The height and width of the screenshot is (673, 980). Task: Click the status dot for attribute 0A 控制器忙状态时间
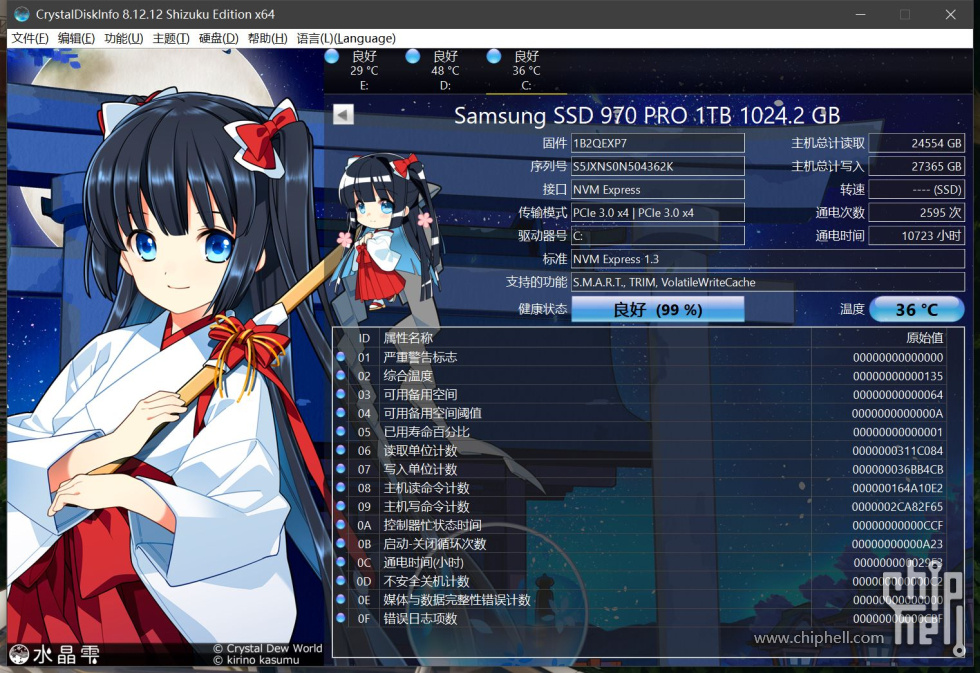click(341, 524)
